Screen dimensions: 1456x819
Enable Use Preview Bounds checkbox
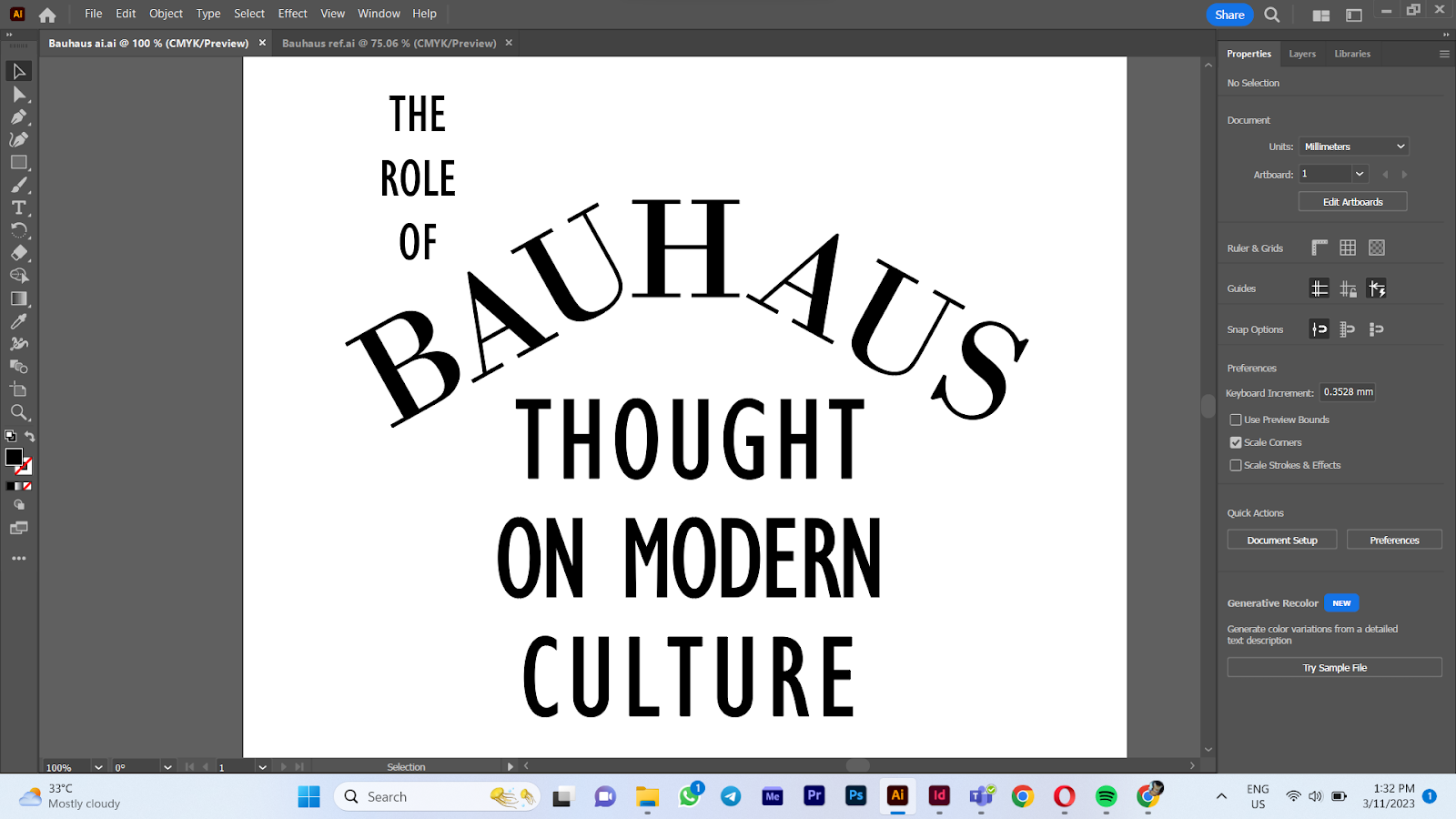click(x=1236, y=420)
